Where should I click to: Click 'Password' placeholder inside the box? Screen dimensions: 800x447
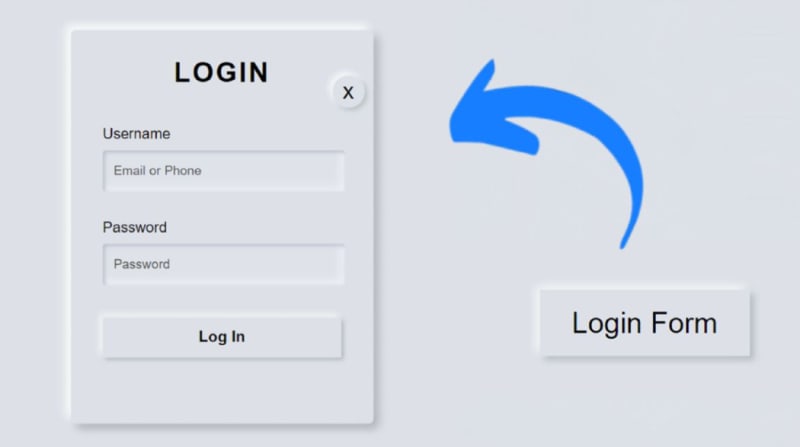click(x=141, y=264)
